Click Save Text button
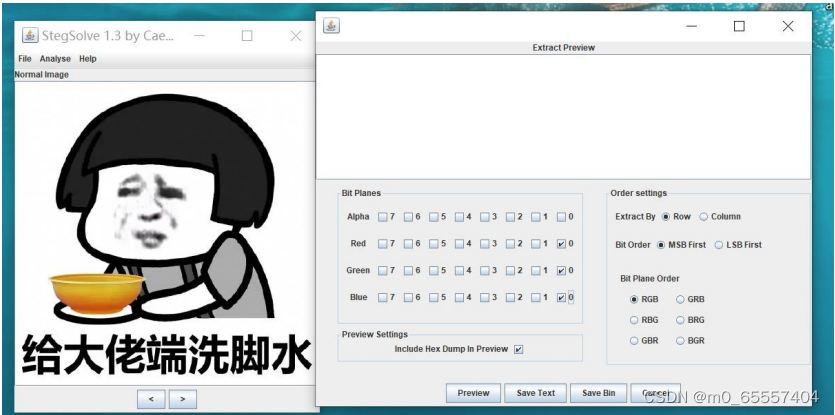835x415 pixels. tap(536, 393)
